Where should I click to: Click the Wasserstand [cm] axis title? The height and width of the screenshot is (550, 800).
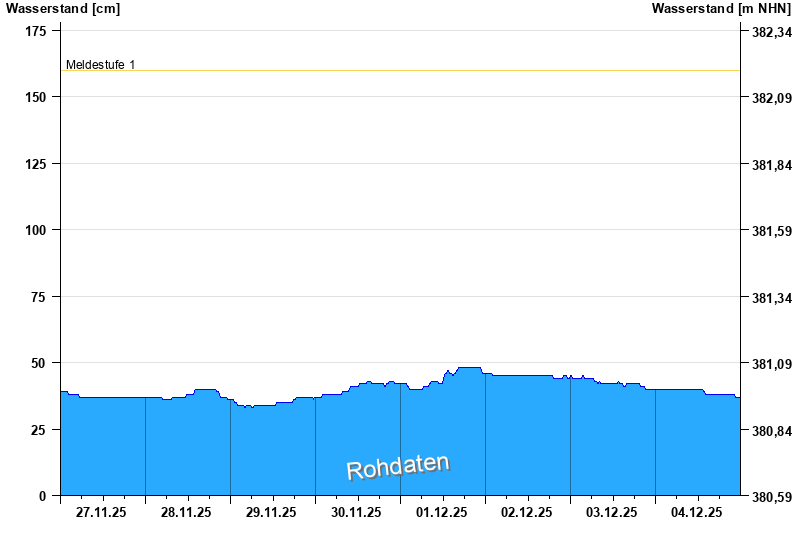63,9
